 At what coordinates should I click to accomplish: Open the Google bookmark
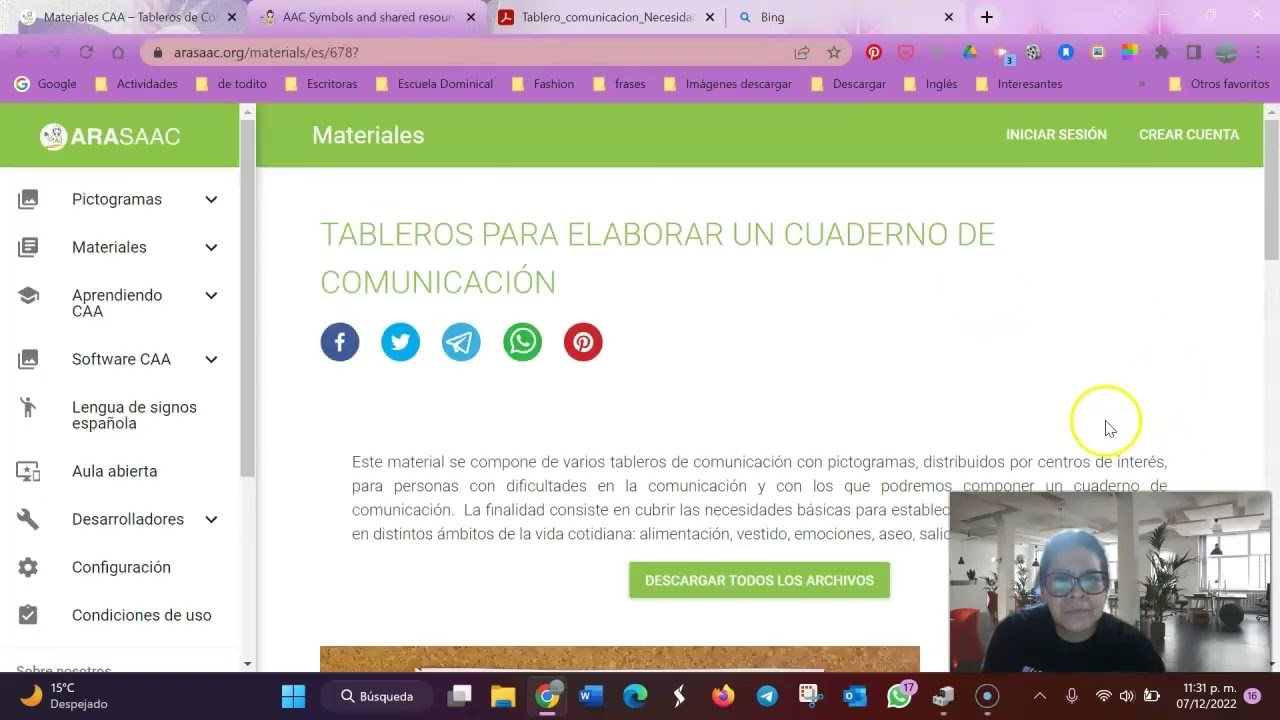point(45,84)
